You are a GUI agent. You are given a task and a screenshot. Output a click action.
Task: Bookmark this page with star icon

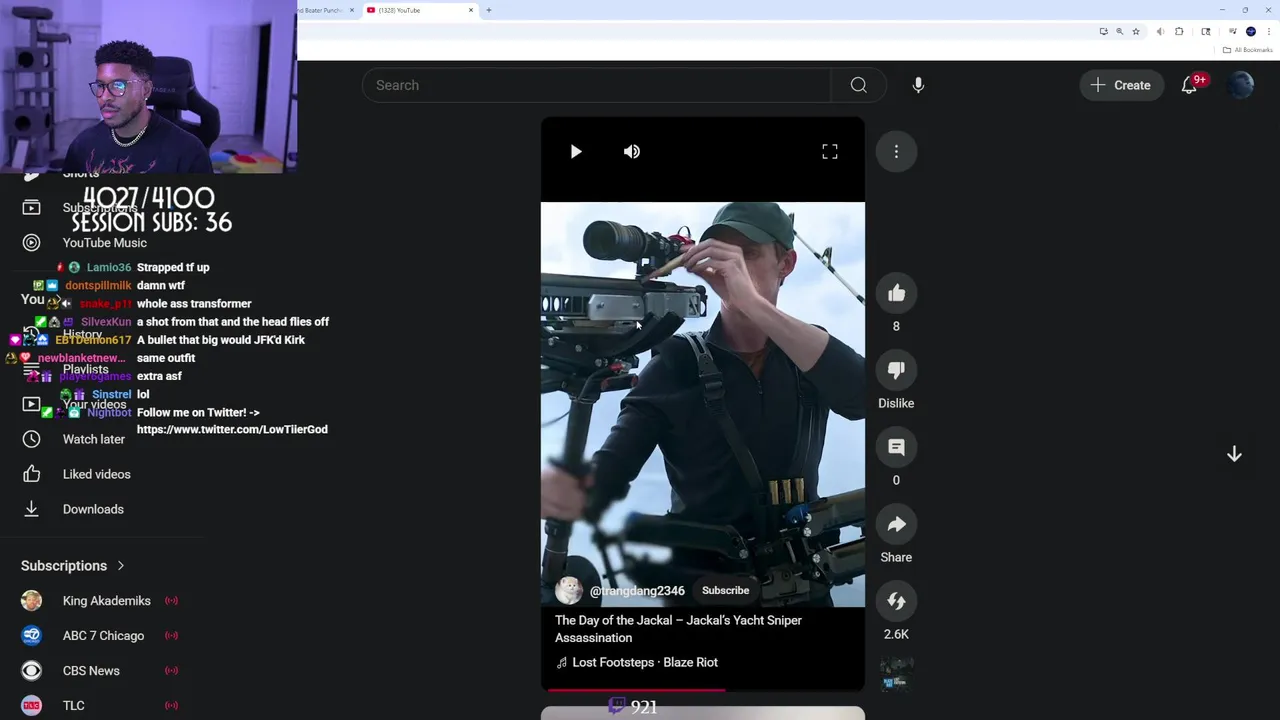click(x=1136, y=31)
